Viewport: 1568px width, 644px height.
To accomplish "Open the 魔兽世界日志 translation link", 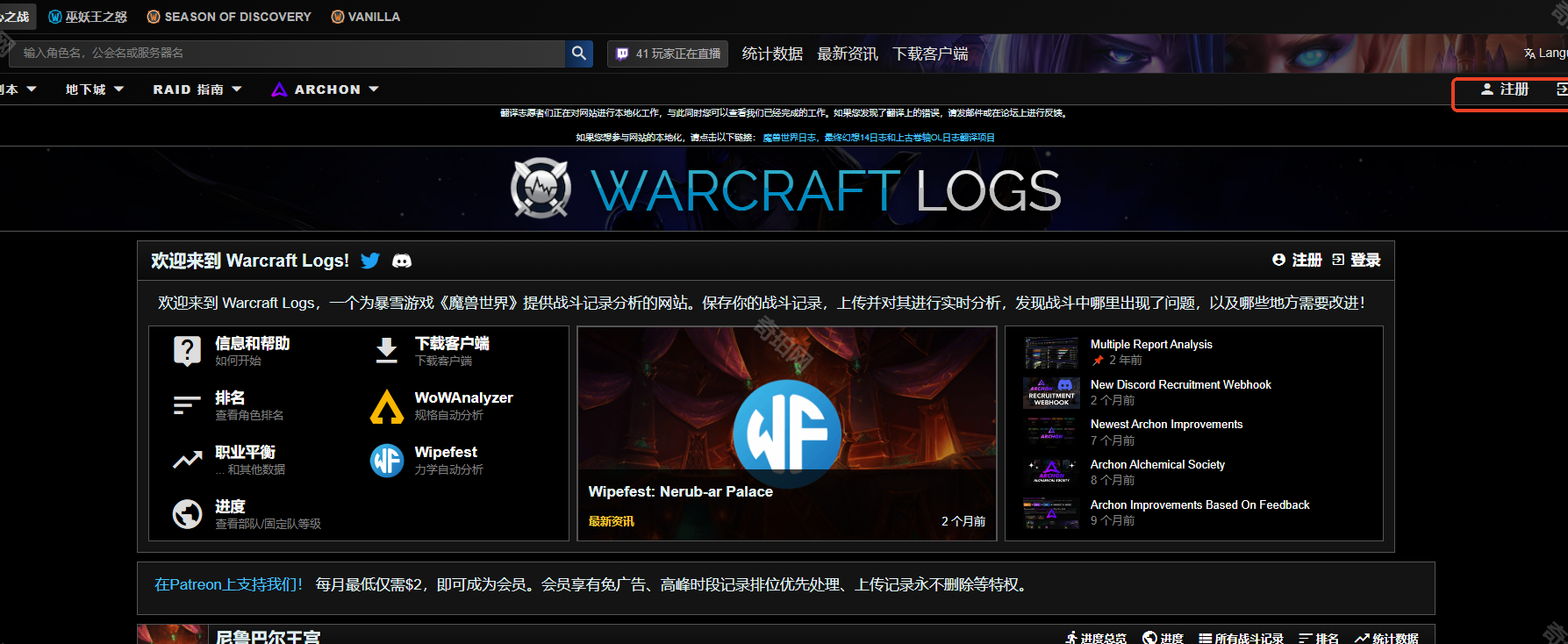I will [x=790, y=138].
